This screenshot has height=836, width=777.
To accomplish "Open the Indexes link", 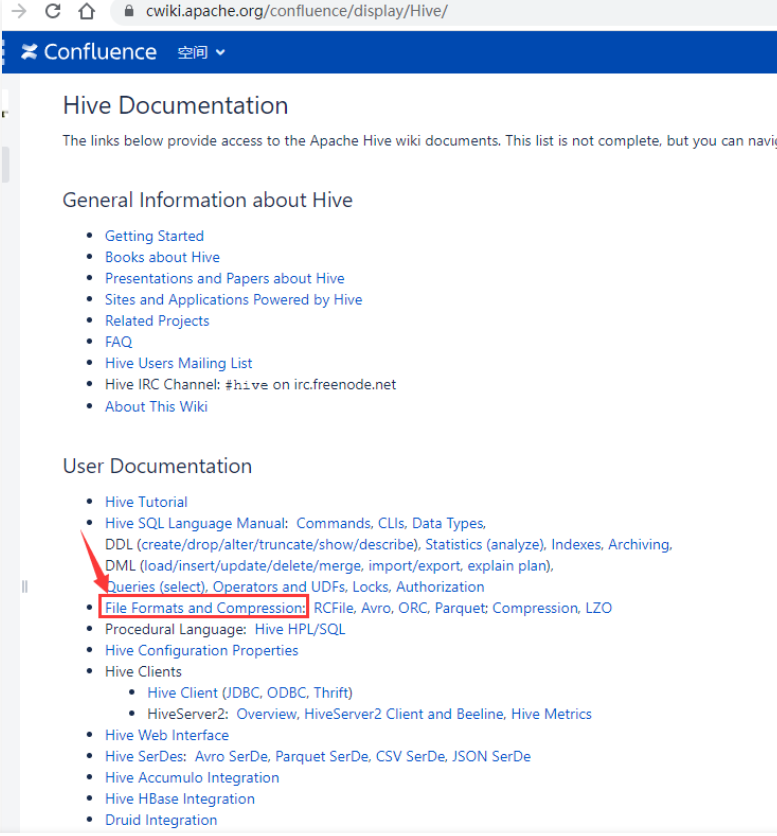I will point(577,545).
